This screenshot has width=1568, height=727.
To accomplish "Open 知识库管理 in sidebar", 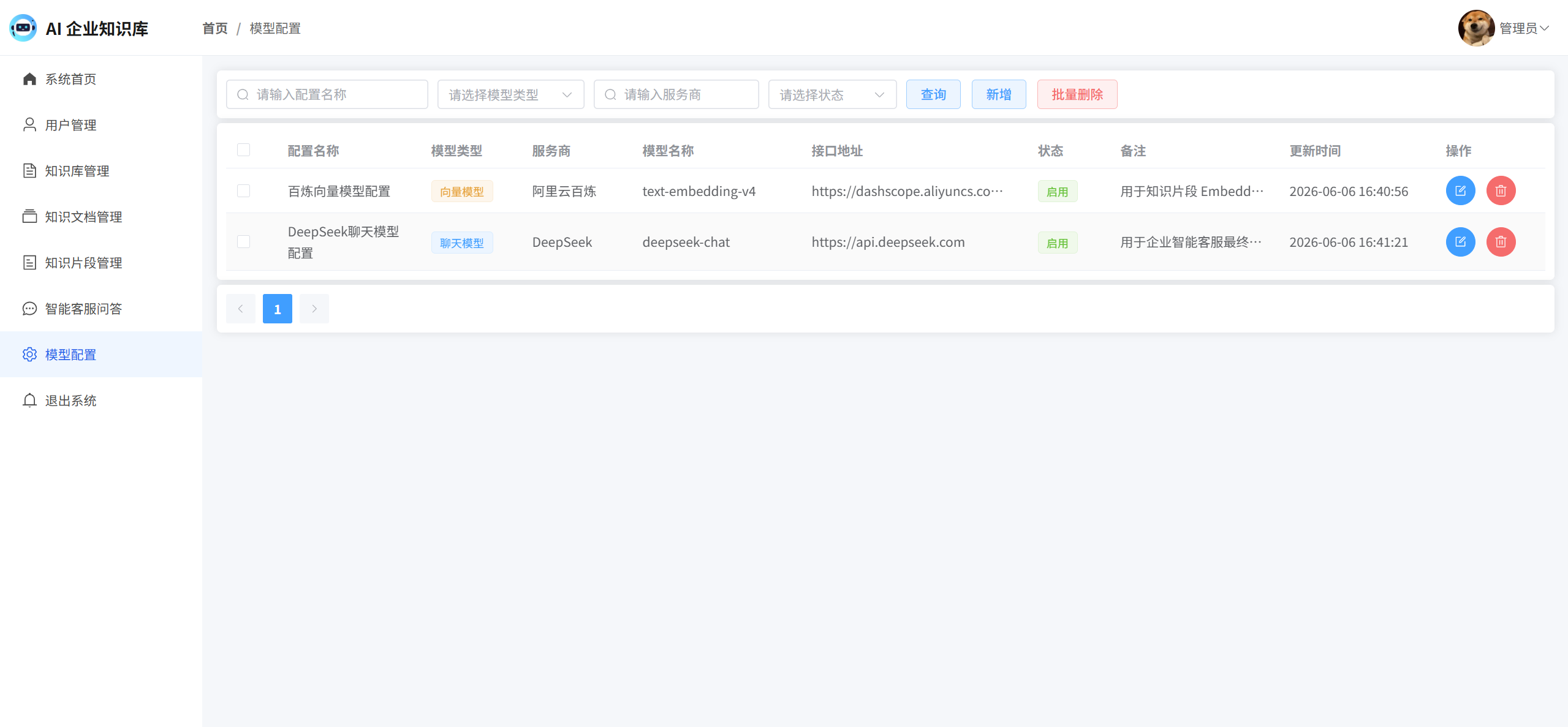I will pyautogui.click(x=101, y=171).
